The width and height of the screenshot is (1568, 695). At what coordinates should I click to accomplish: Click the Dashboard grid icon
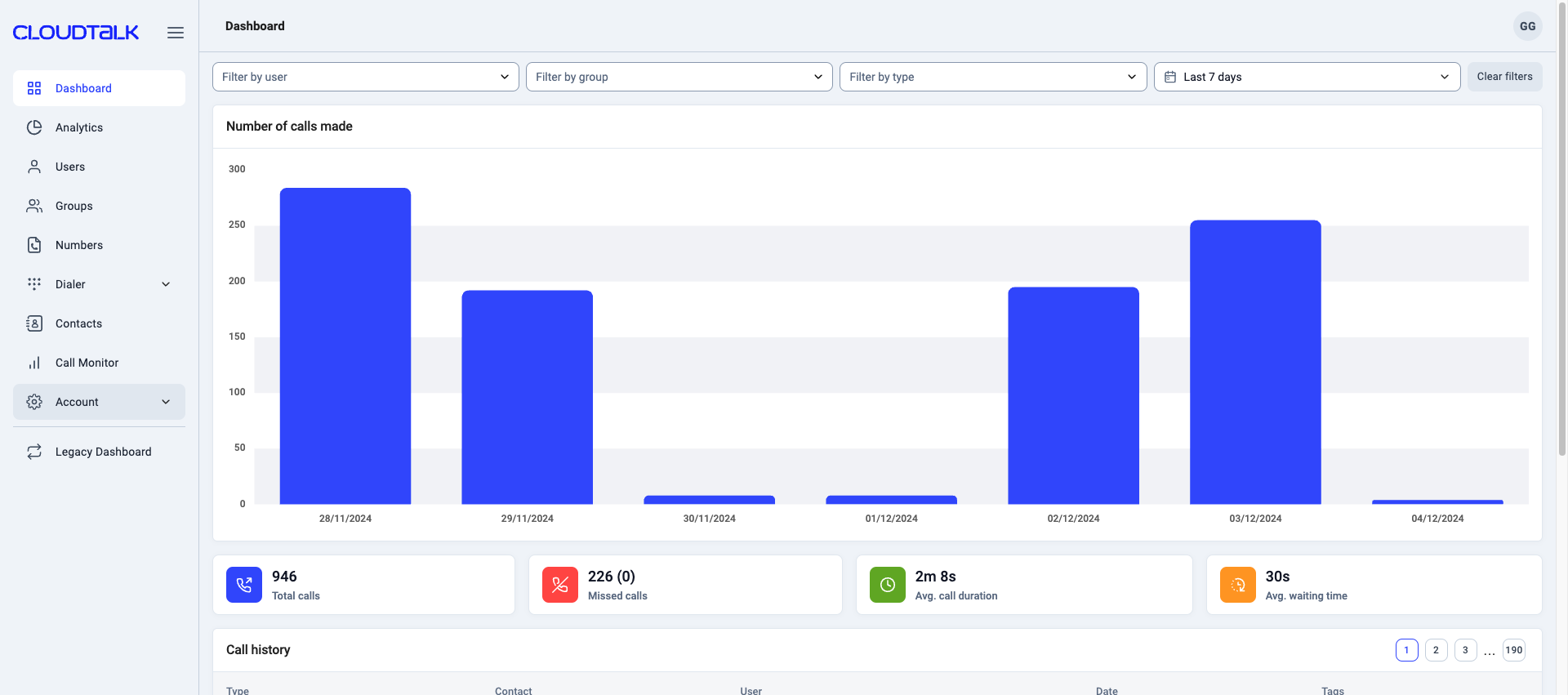pyautogui.click(x=34, y=88)
